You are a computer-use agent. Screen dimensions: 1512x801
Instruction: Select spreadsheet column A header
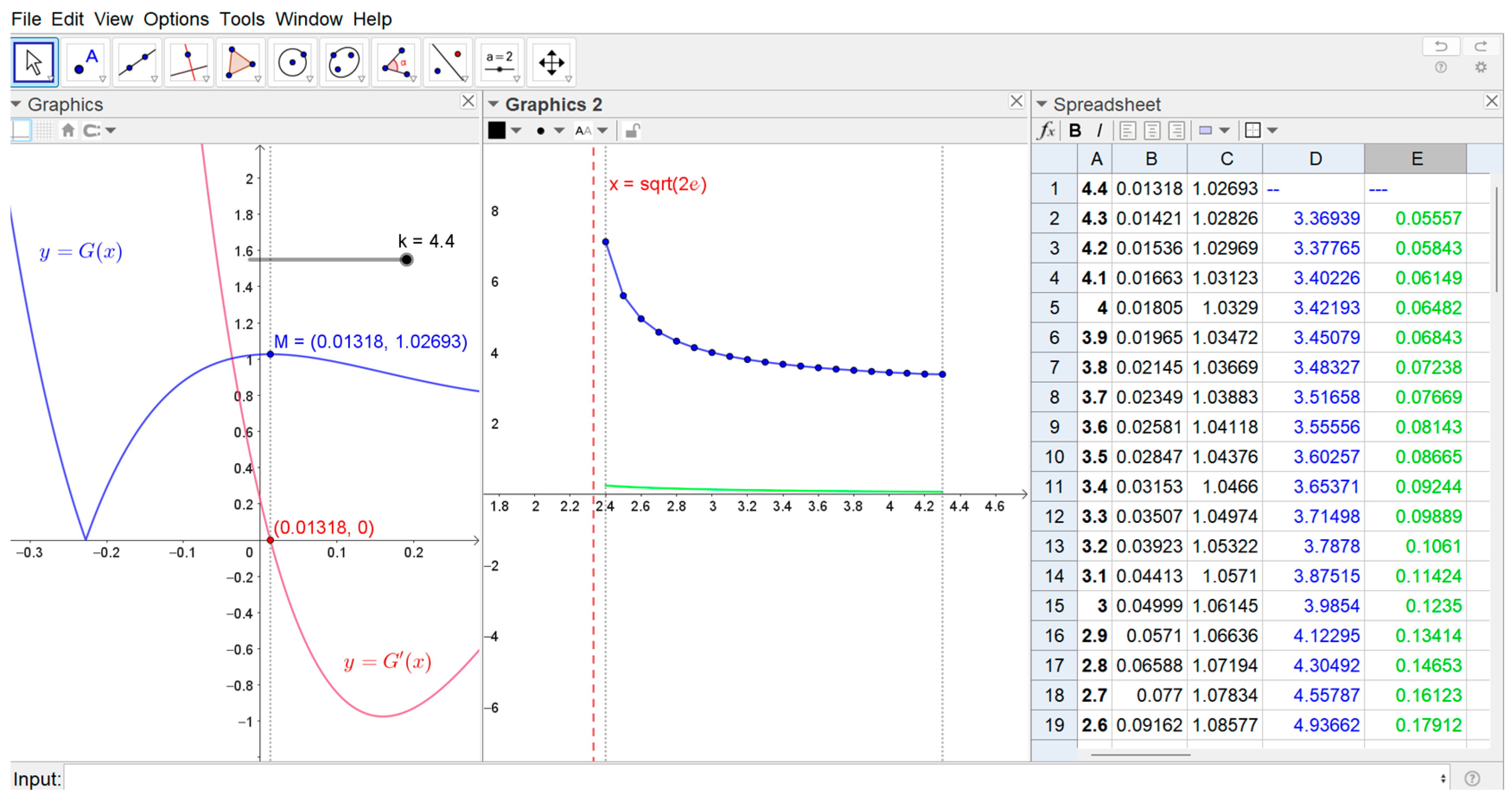click(x=1095, y=159)
